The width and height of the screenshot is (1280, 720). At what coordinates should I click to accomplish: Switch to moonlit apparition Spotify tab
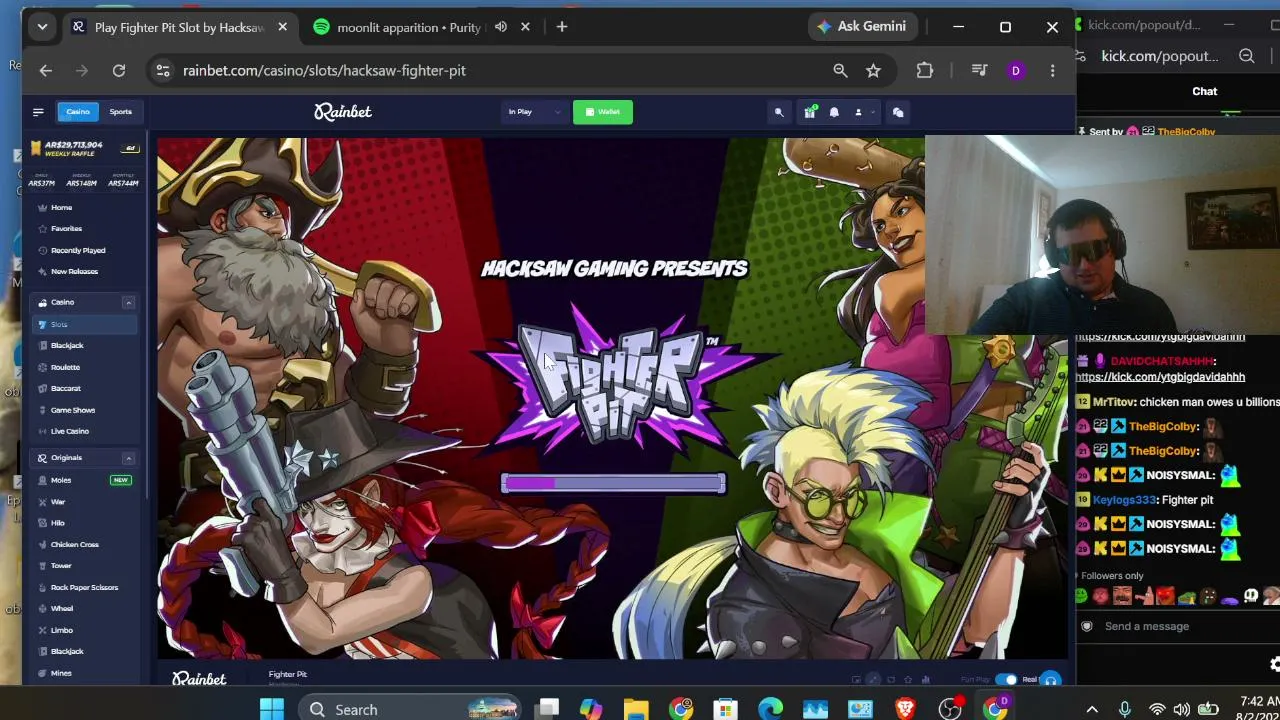(x=409, y=27)
